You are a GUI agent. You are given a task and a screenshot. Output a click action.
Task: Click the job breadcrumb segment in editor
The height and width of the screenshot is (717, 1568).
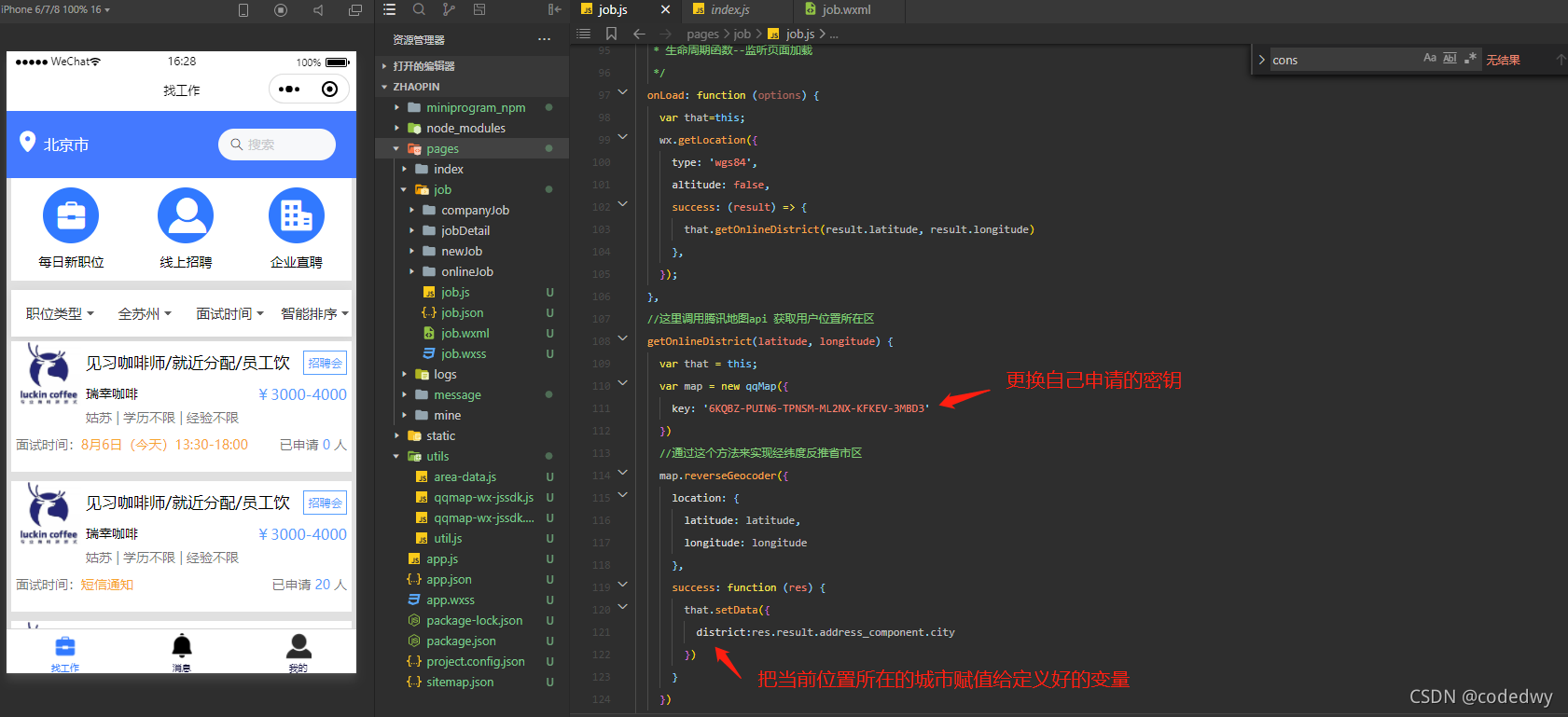[742, 34]
